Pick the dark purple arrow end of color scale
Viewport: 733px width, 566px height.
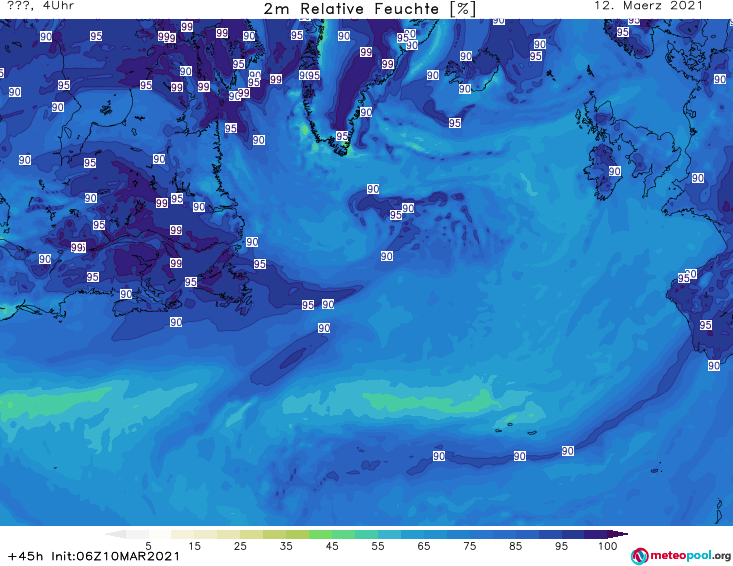click(x=618, y=534)
